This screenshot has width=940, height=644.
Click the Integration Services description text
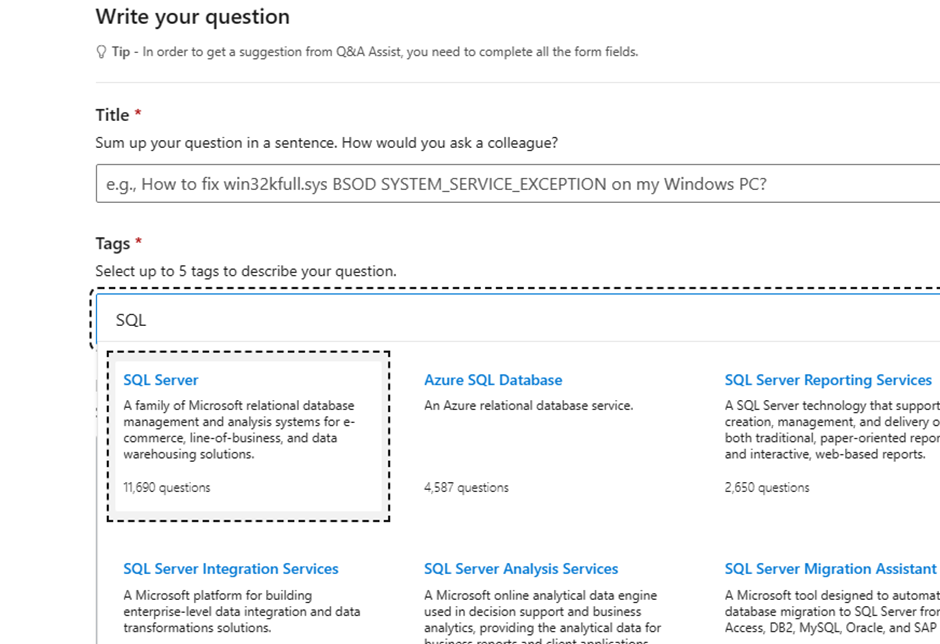click(x=242, y=612)
